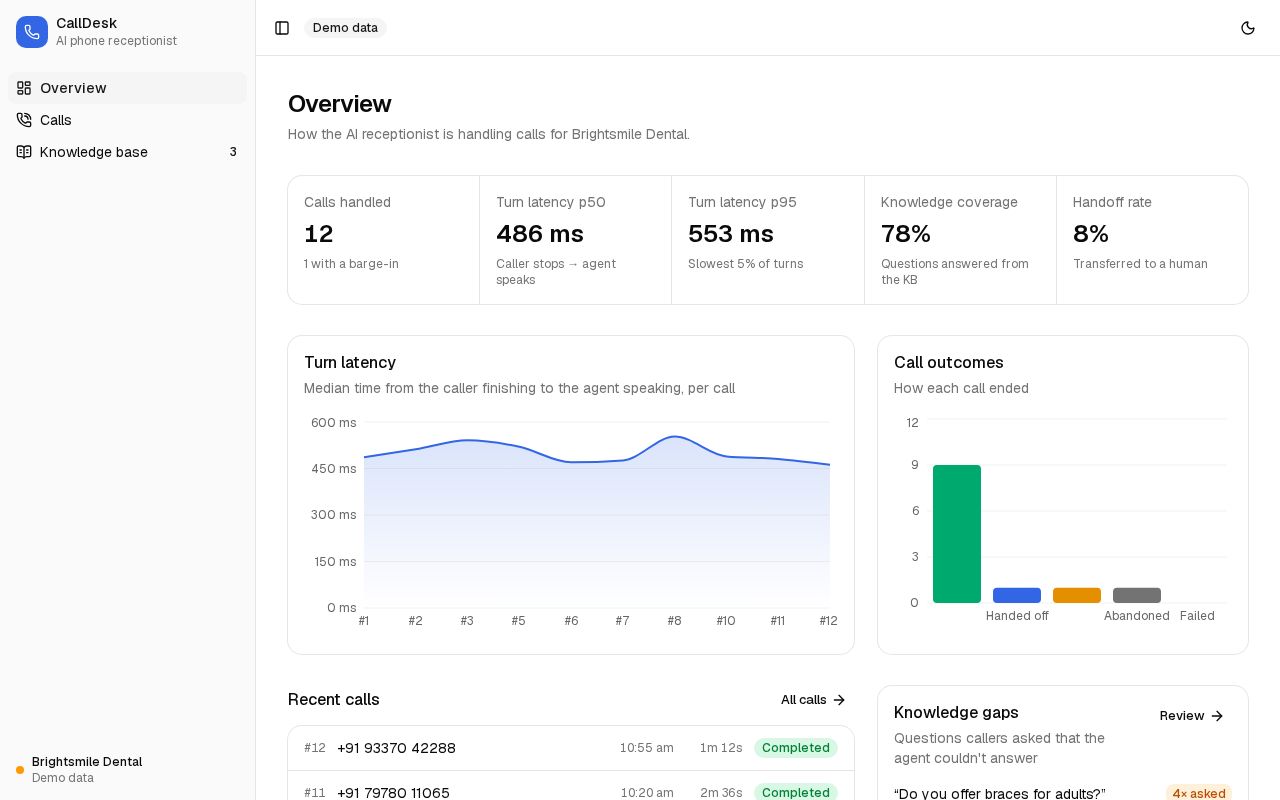Click the Brightsmile Dental account in sidebar footer
Image resolution: width=1280 pixels, height=800 pixels.
(127, 769)
